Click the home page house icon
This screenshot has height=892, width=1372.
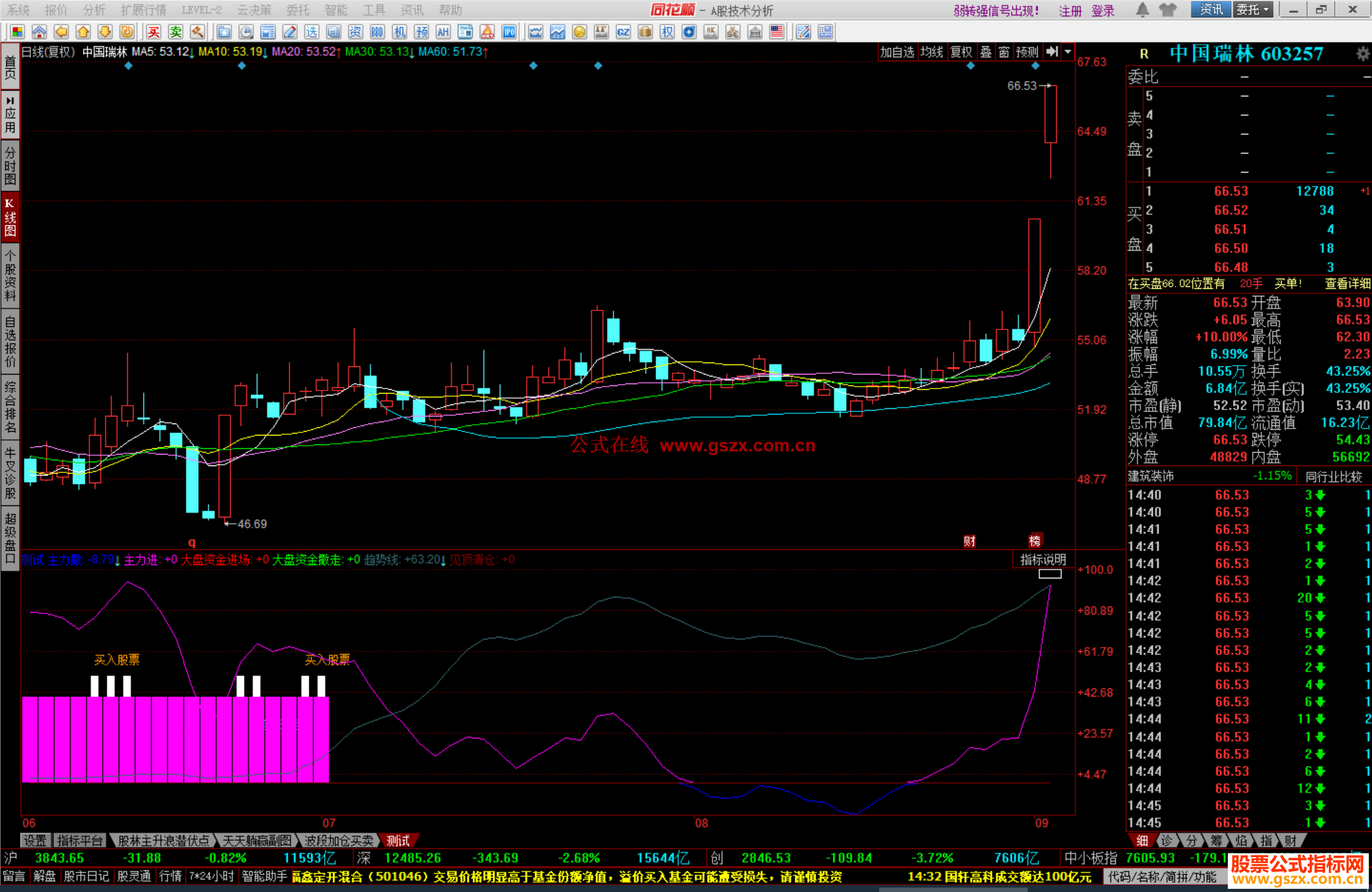click(39, 32)
